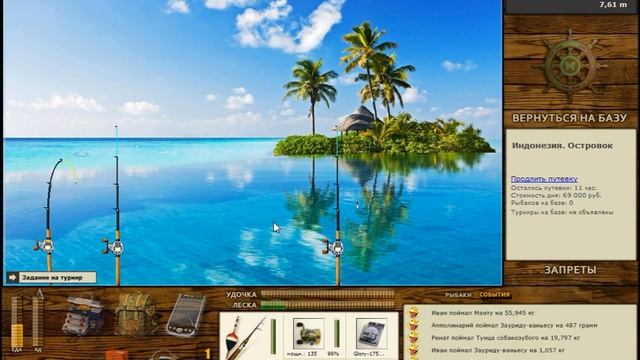
Task: Click event 'Иван поймал Манту на 55,945 кг'
Action: [x=483, y=313]
